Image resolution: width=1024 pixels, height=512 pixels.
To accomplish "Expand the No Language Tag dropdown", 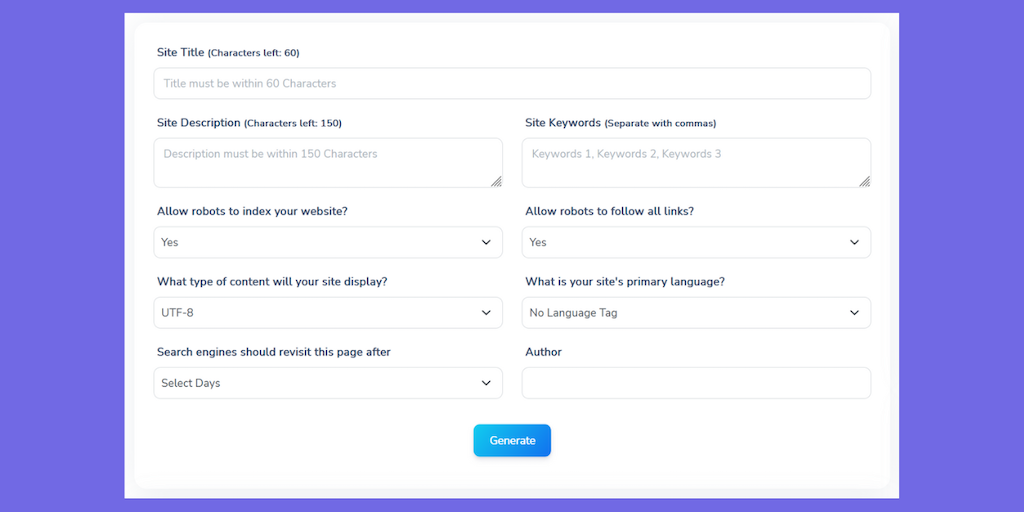I will tap(695, 313).
